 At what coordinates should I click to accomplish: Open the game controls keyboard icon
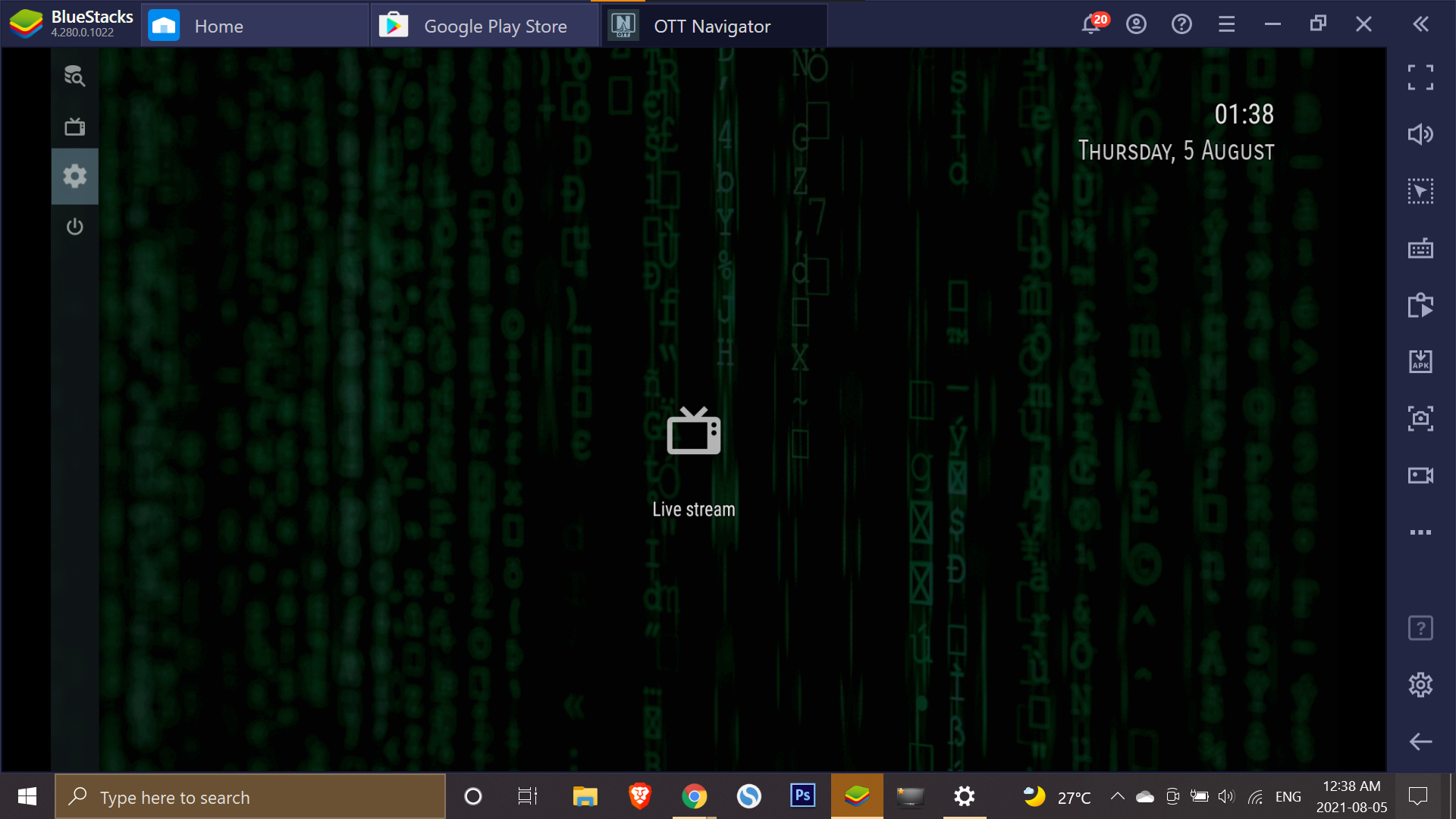[1420, 248]
